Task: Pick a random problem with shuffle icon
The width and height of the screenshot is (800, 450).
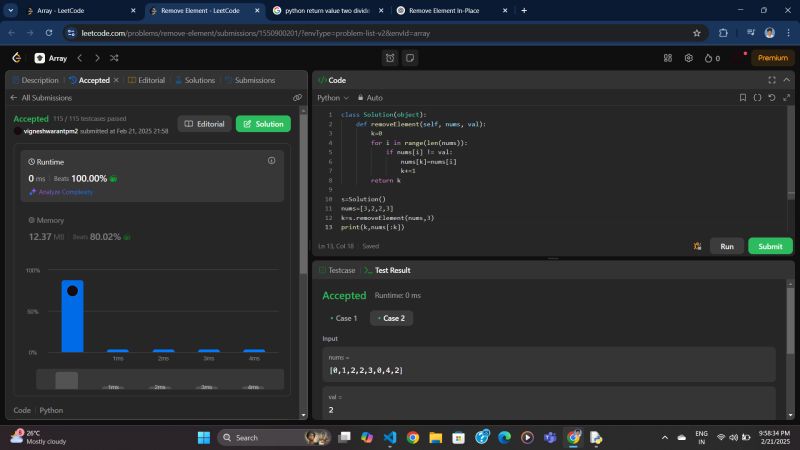Action: click(114, 58)
